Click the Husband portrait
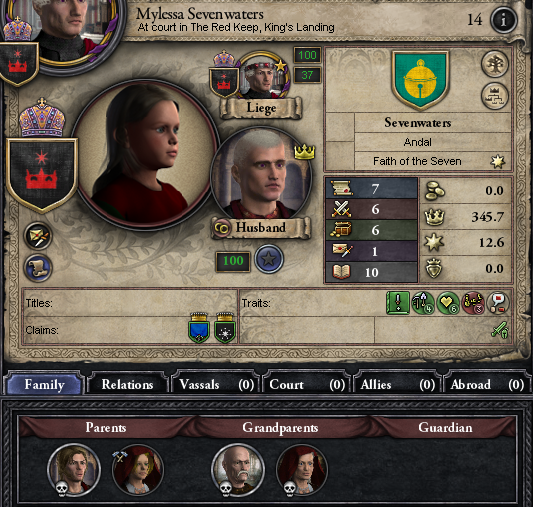Image resolution: width=533 pixels, height=507 pixels. click(261, 177)
